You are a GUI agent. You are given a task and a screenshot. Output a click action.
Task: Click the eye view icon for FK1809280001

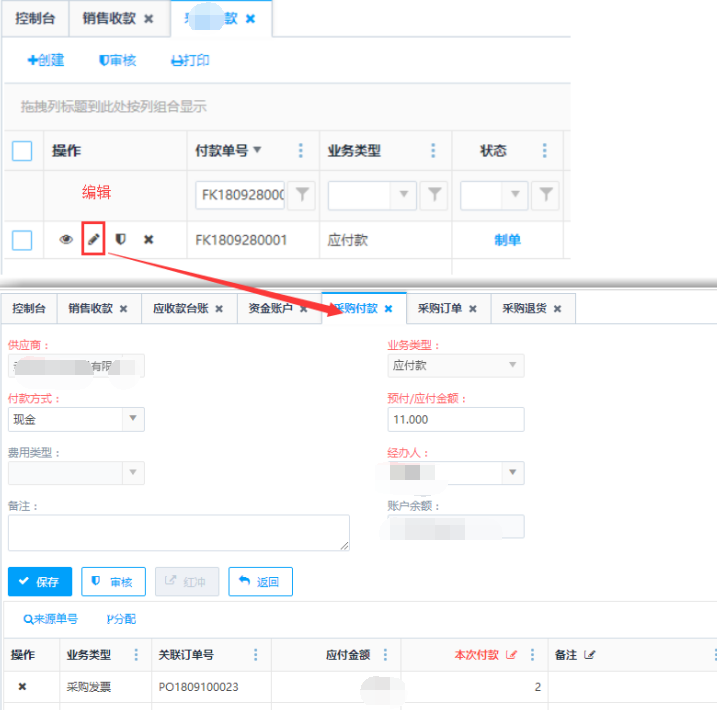point(66,240)
